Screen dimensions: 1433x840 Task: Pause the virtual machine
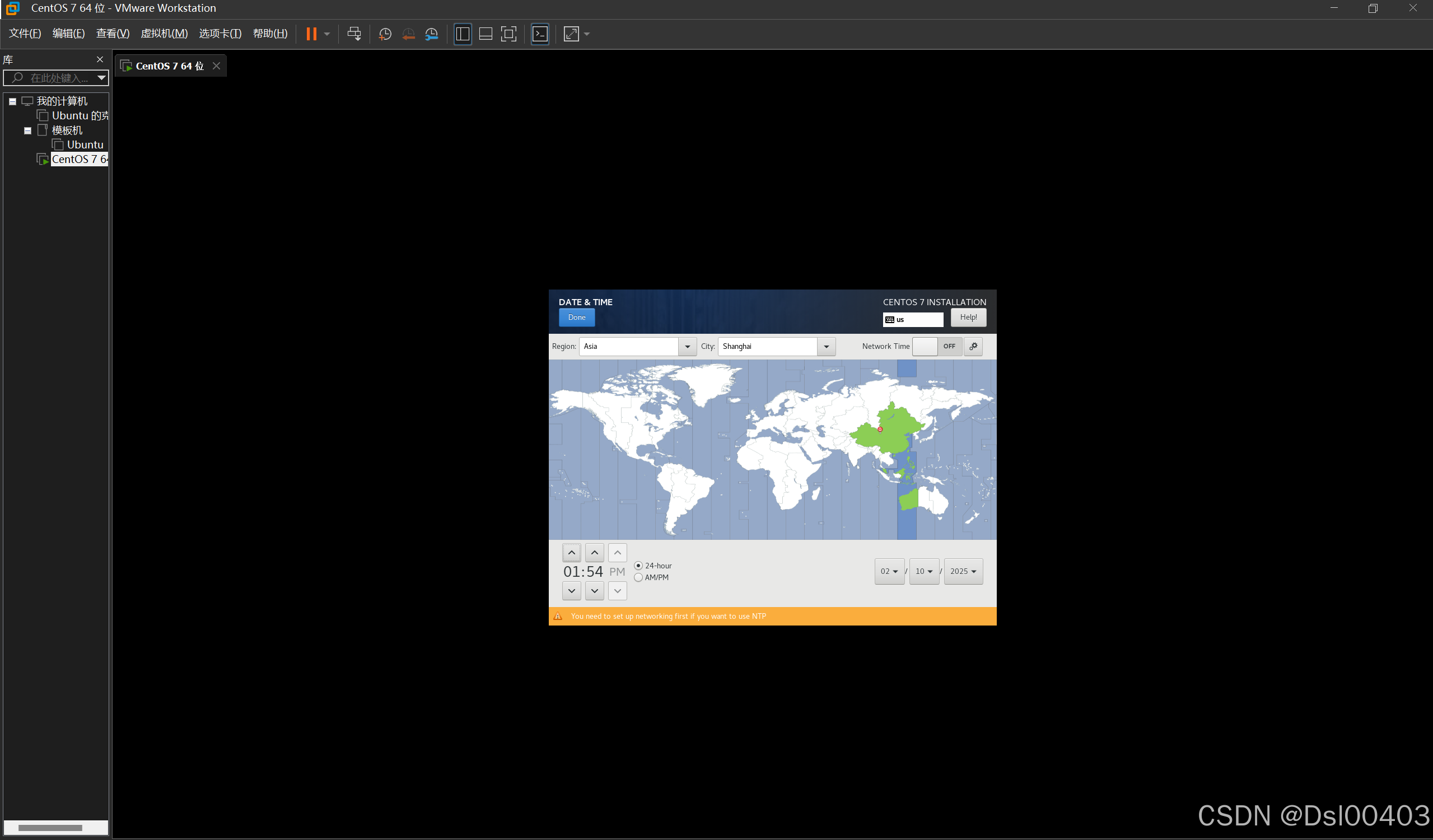coord(311,34)
